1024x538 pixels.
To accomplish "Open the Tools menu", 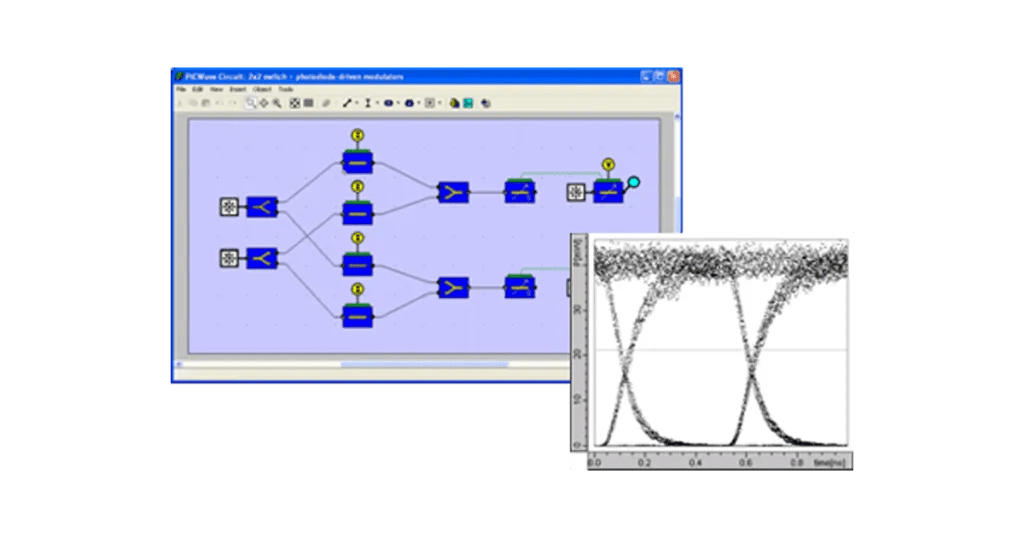I will [x=286, y=89].
